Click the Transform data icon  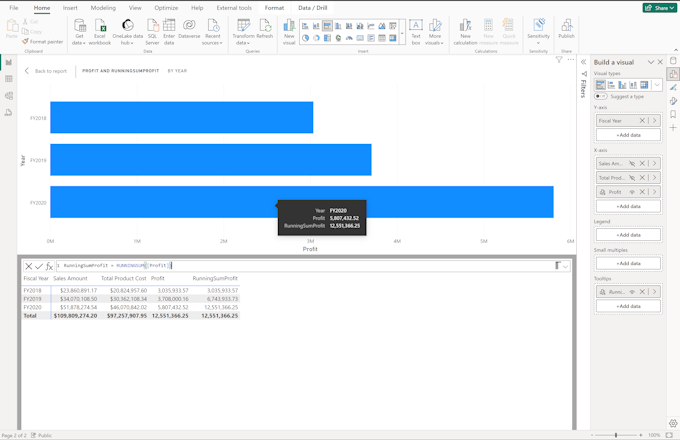click(243, 26)
